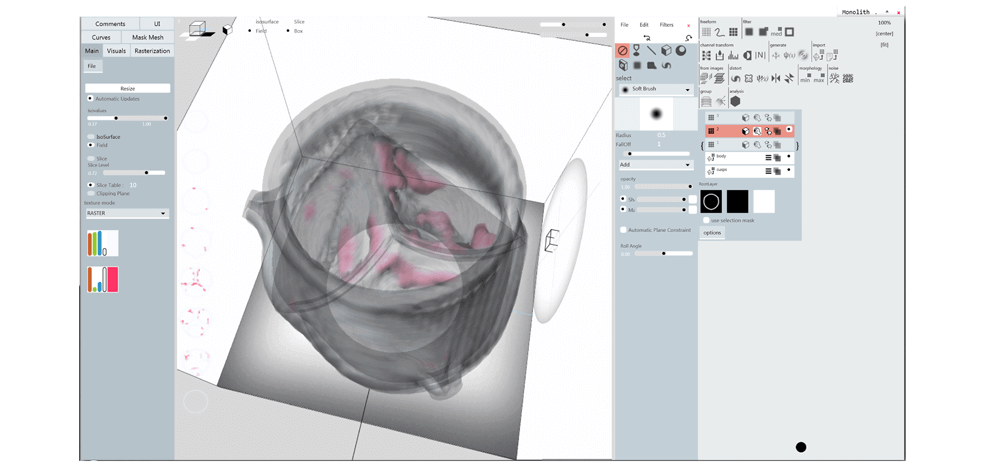990x468 pixels.
Task: Click the [fit] view button
Action: pos(884,44)
